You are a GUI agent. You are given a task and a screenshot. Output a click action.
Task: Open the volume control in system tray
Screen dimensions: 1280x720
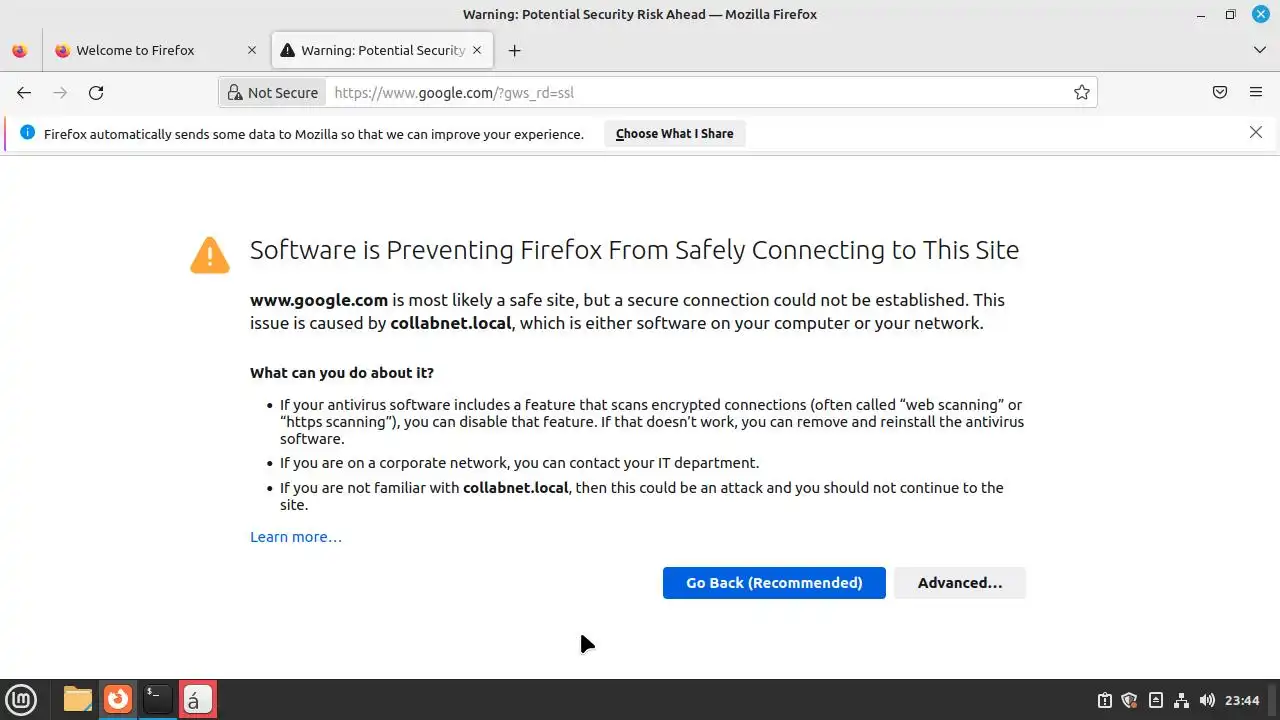[1207, 700]
